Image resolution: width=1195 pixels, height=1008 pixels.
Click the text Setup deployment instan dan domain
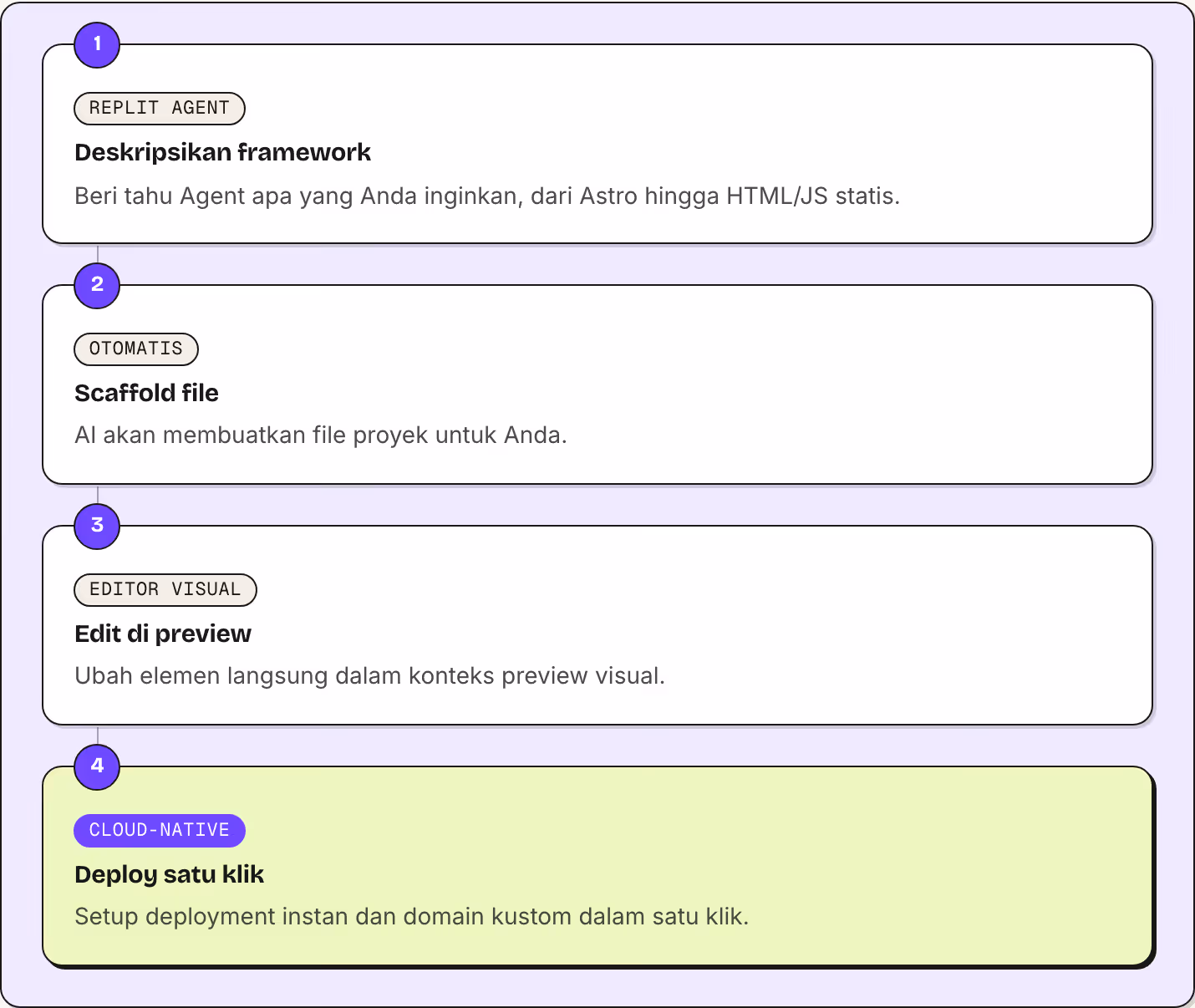pos(412,917)
